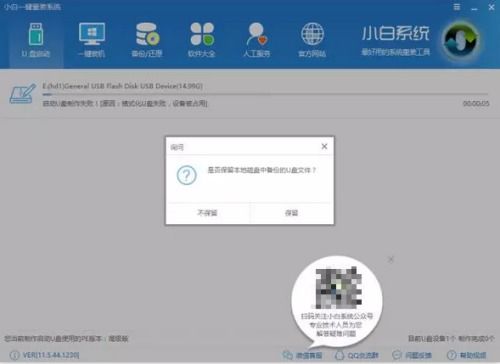
Task: Open 备份/还原 backup and restore icon
Action: pyautogui.click(x=147, y=34)
